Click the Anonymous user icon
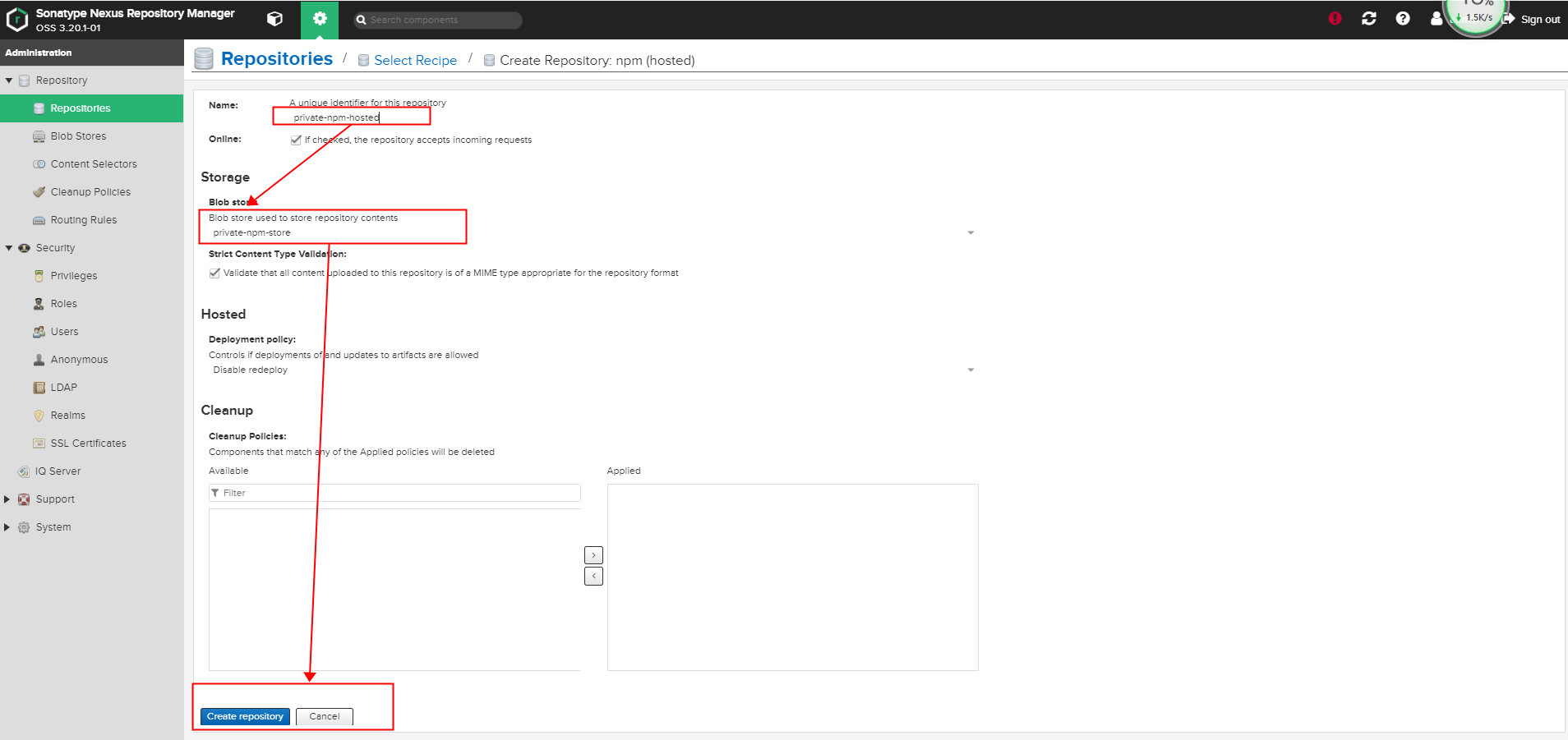Image resolution: width=1568 pixels, height=740 pixels. click(39, 360)
